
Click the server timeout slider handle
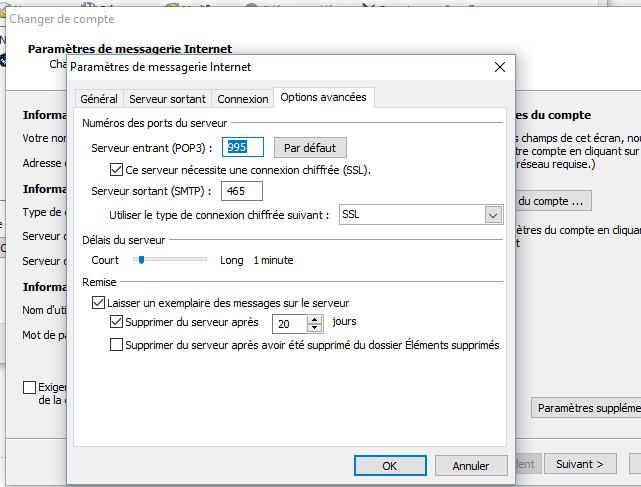coord(141,260)
